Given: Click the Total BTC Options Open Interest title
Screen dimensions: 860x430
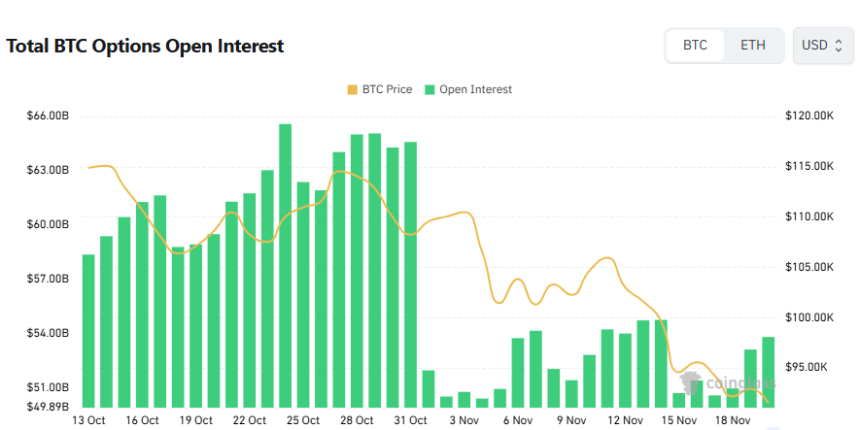Looking at the screenshot, I should 145,46.
